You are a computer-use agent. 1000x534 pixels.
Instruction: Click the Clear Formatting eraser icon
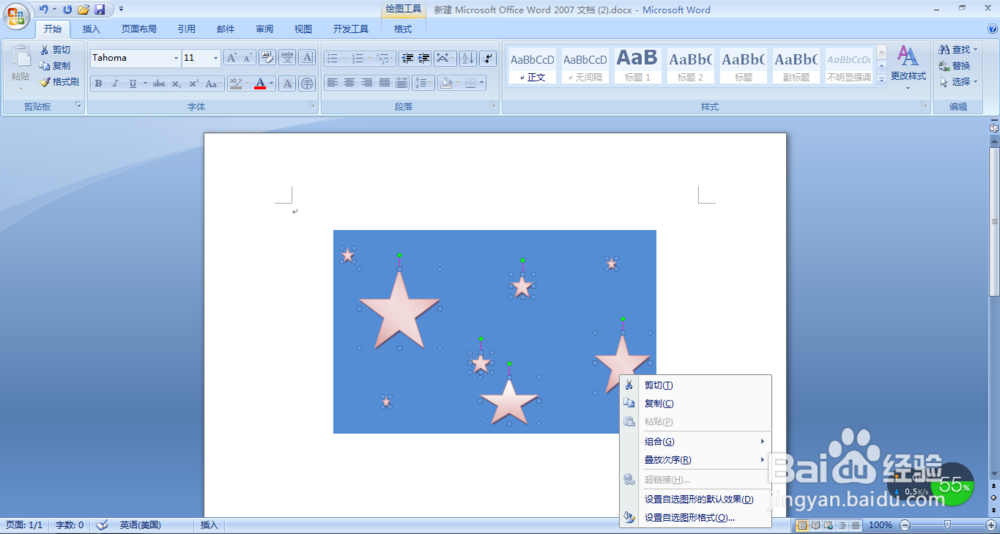[267, 57]
